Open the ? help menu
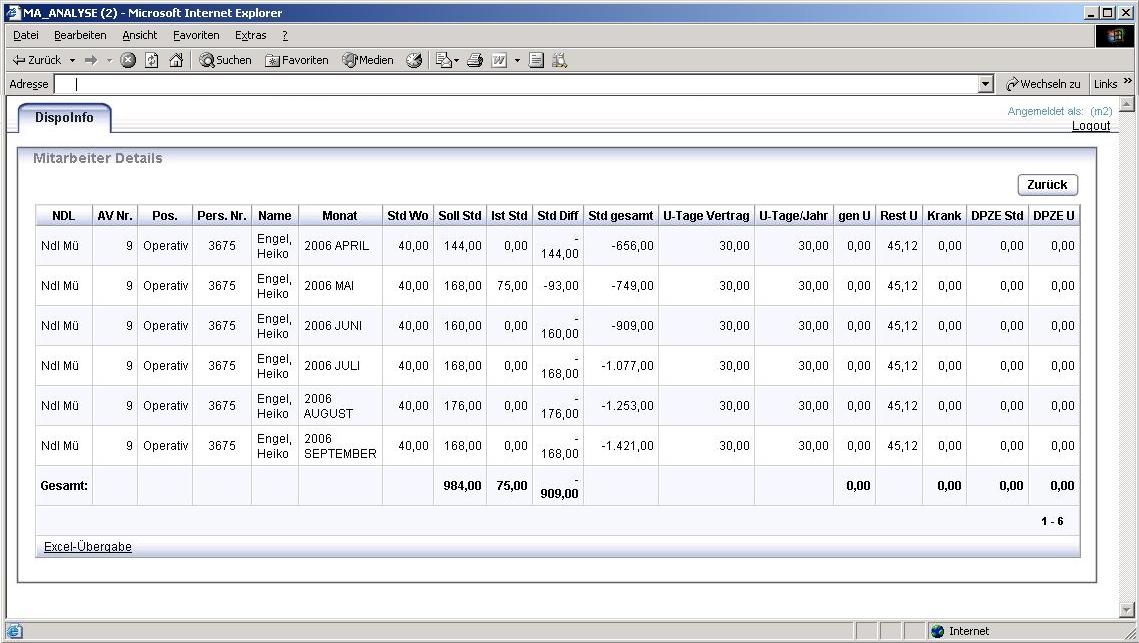This screenshot has width=1139, height=643. click(285, 35)
